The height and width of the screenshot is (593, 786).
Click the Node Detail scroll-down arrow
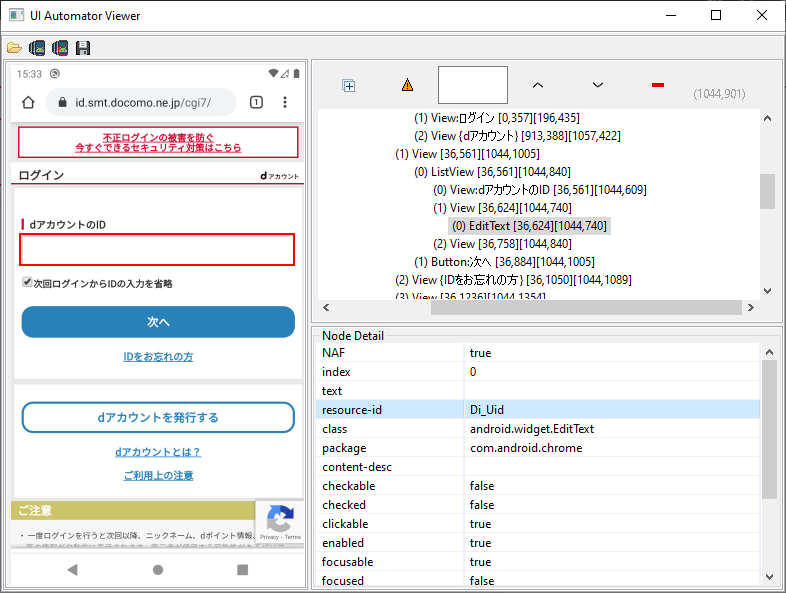click(x=769, y=577)
